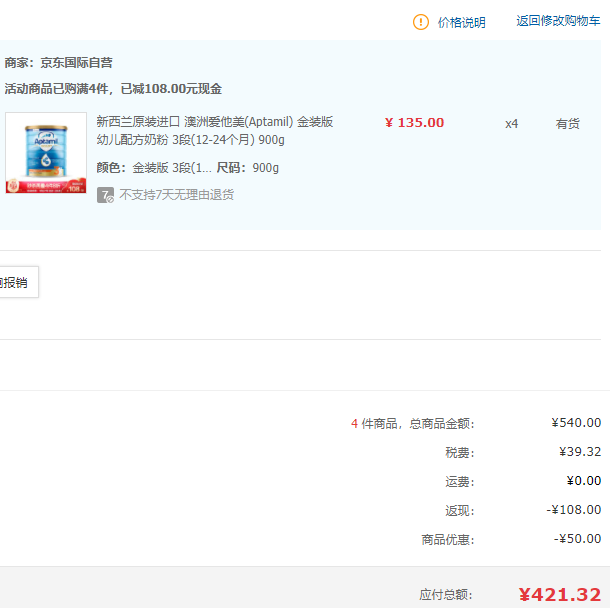610x608 pixels.
Task: Click 返回修改购物车 link
Action: pyautogui.click(x=558, y=21)
